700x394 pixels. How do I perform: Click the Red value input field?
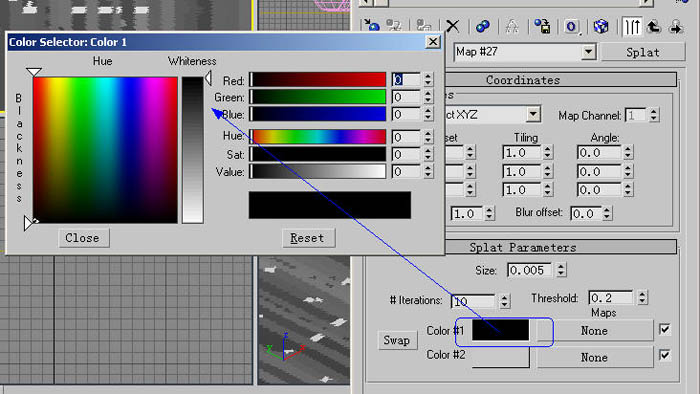coord(406,79)
